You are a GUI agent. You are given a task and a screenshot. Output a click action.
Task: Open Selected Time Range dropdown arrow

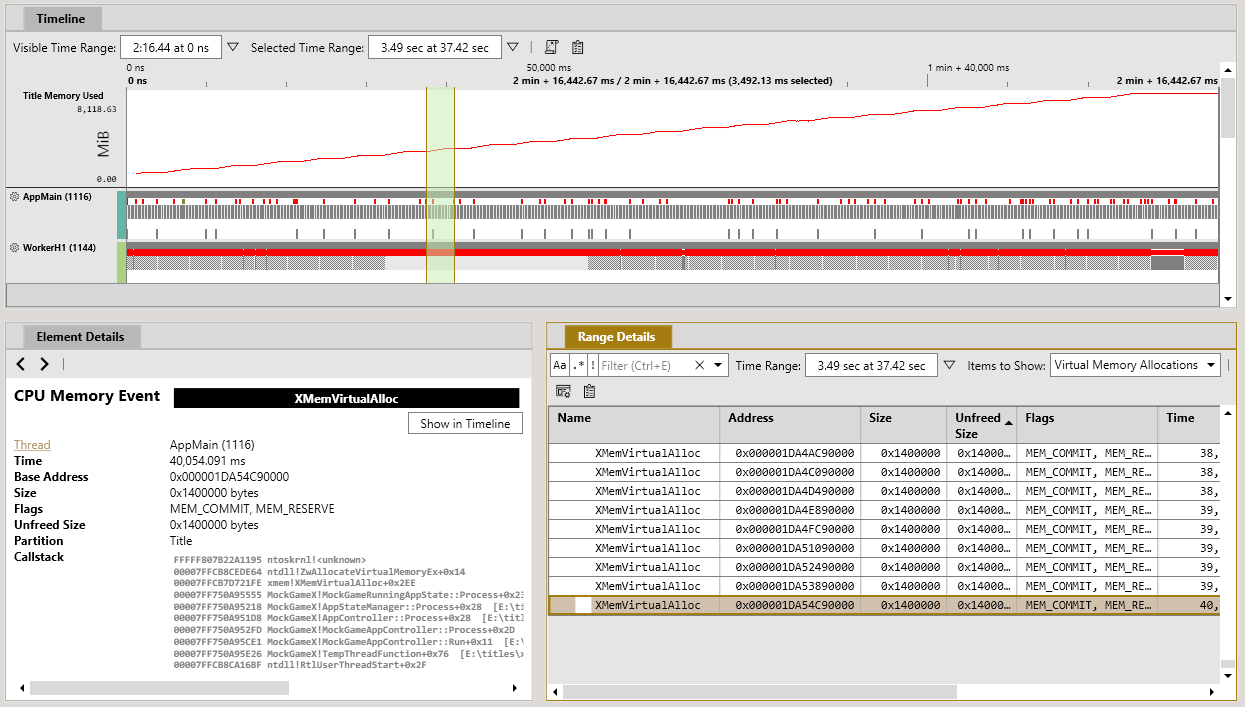(x=513, y=47)
